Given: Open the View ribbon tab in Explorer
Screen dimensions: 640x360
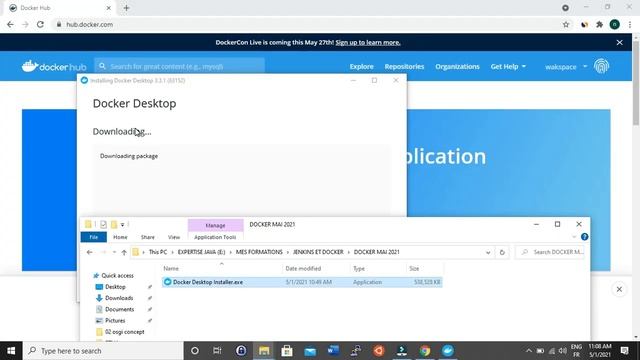Looking at the screenshot, I should coord(174,237).
